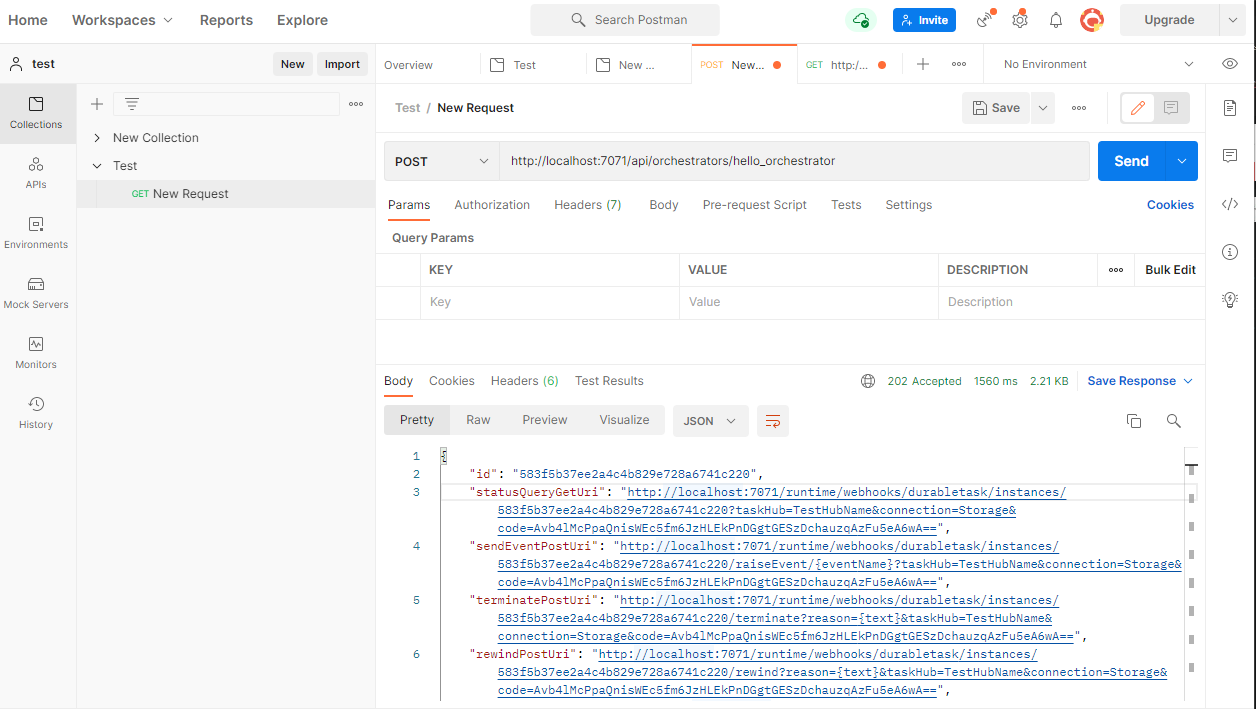Open the dropdown next to Upgrade

click(x=1232, y=20)
